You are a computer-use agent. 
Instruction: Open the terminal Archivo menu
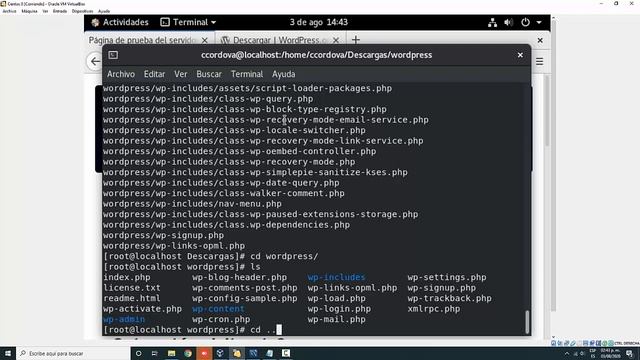(121, 74)
